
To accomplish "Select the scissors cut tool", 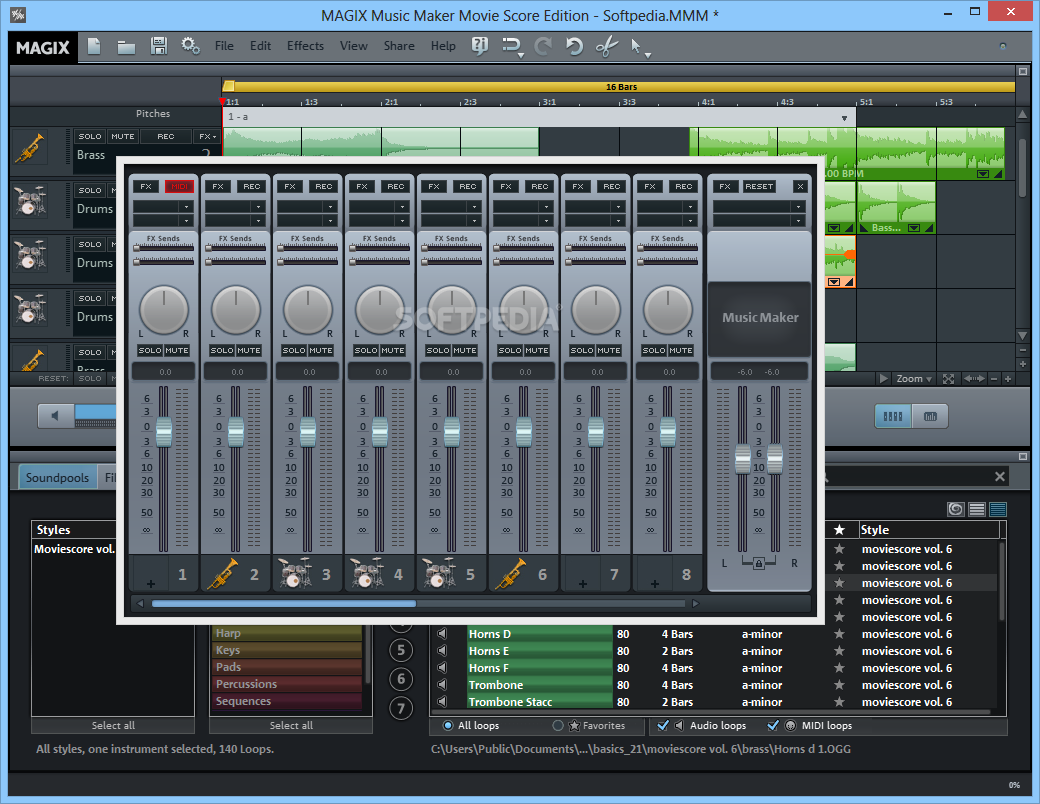I will point(606,46).
